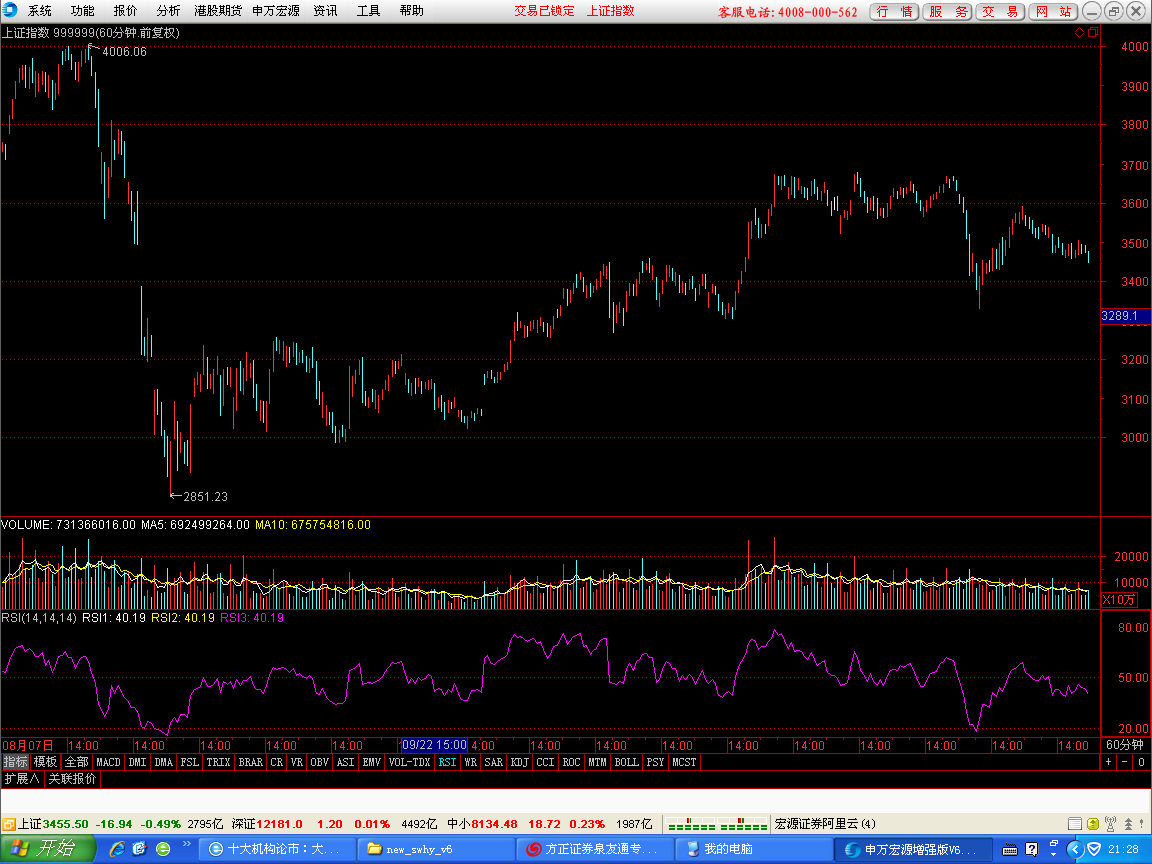The image size is (1152, 864).
Task: Click the antenna signal icon in status bar
Action: tap(1110, 824)
